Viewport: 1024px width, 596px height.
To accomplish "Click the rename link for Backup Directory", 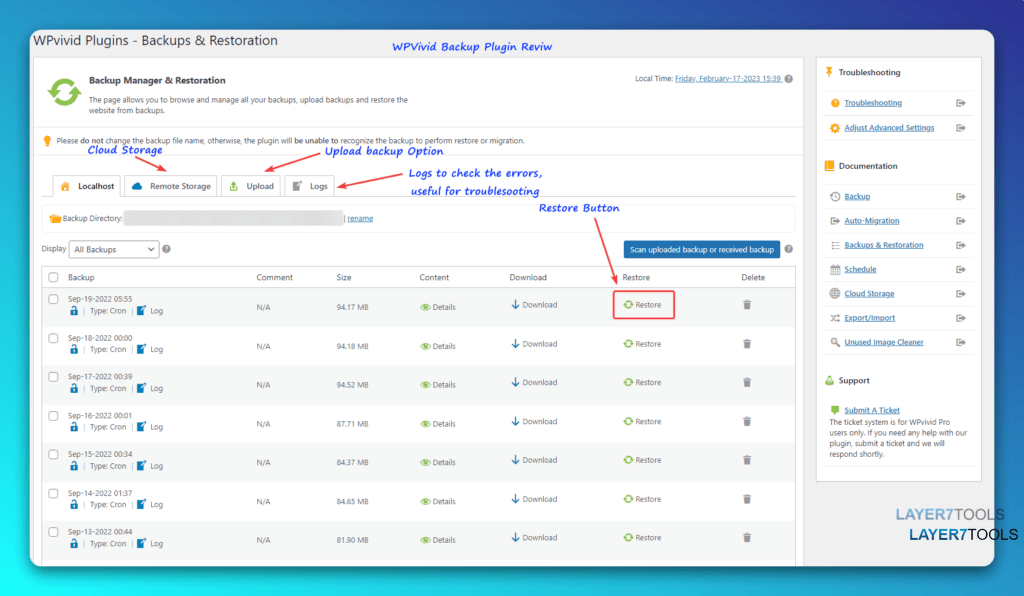I will coord(360,219).
